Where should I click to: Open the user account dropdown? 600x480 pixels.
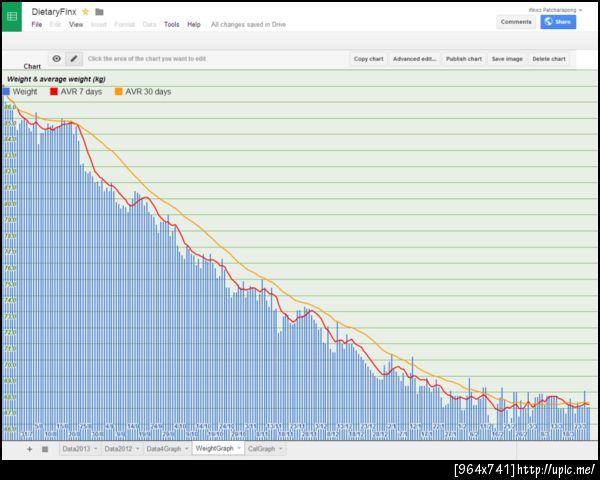(555, 10)
